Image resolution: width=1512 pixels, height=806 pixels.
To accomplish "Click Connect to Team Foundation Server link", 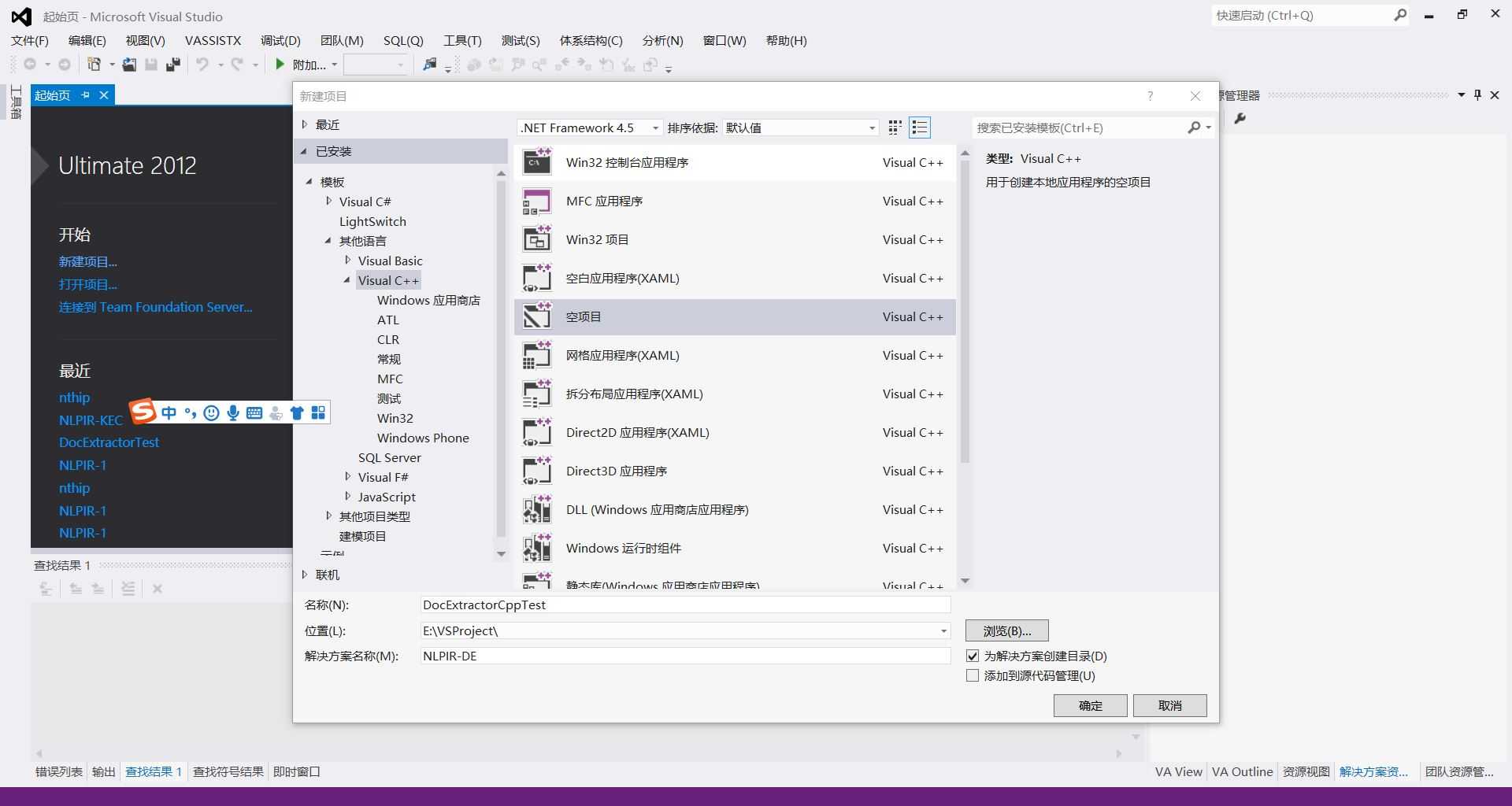I will coord(156,307).
